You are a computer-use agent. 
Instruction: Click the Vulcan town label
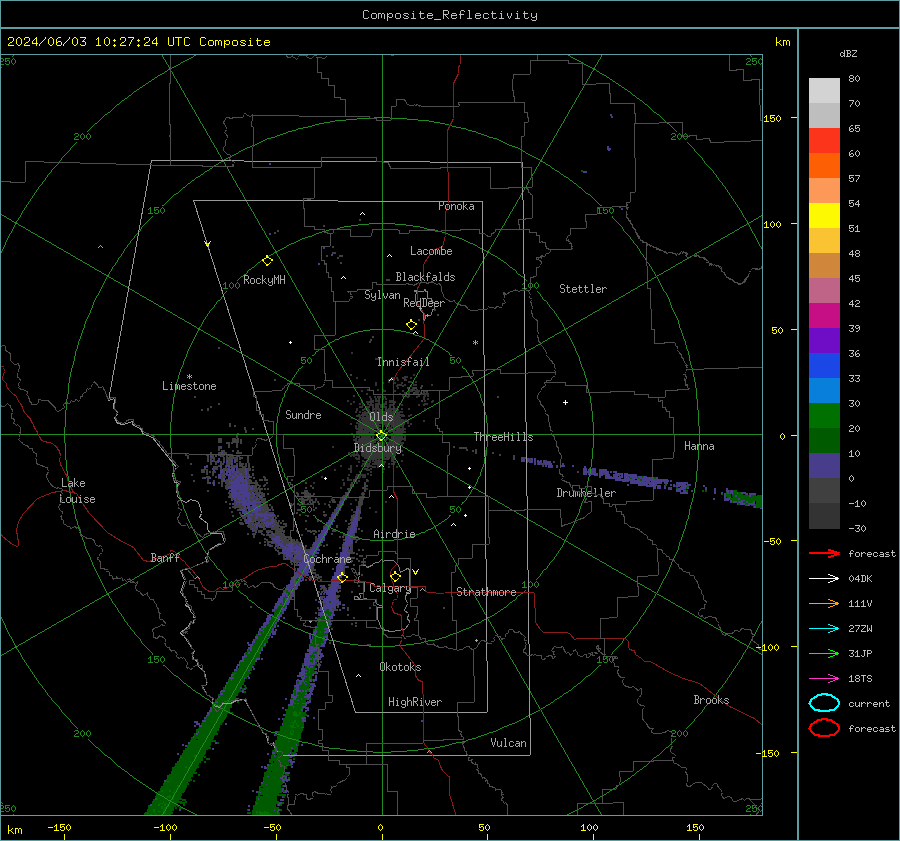(508, 743)
